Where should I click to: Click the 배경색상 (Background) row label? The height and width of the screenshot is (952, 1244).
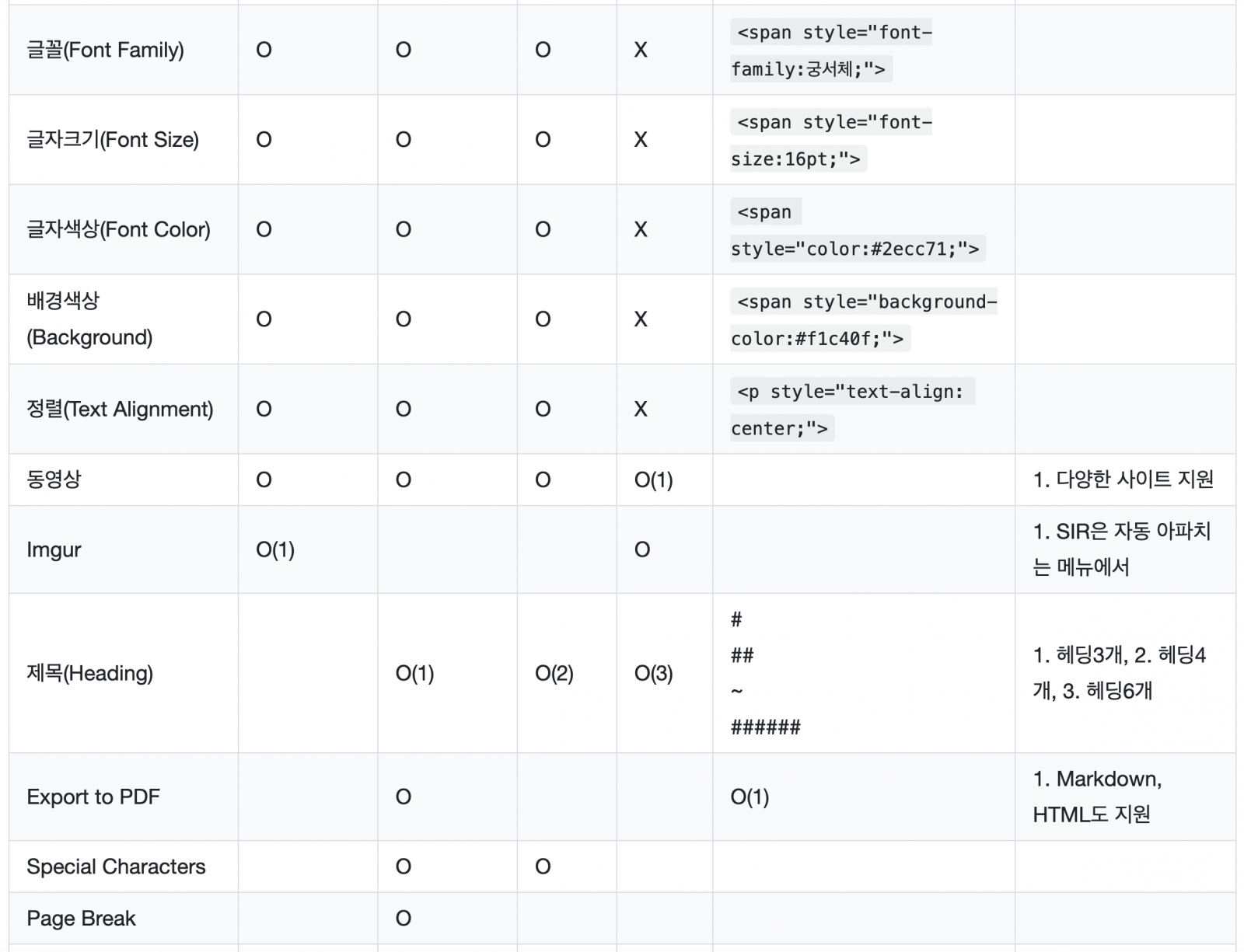click(89, 319)
